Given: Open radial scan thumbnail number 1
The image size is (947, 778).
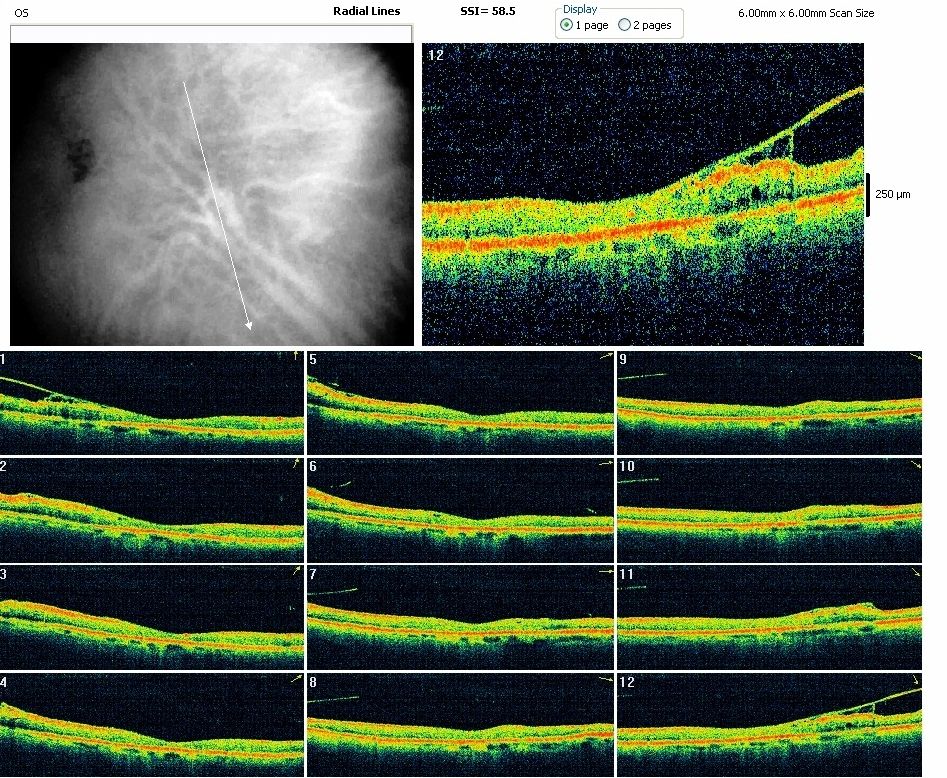Looking at the screenshot, I should (152, 403).
